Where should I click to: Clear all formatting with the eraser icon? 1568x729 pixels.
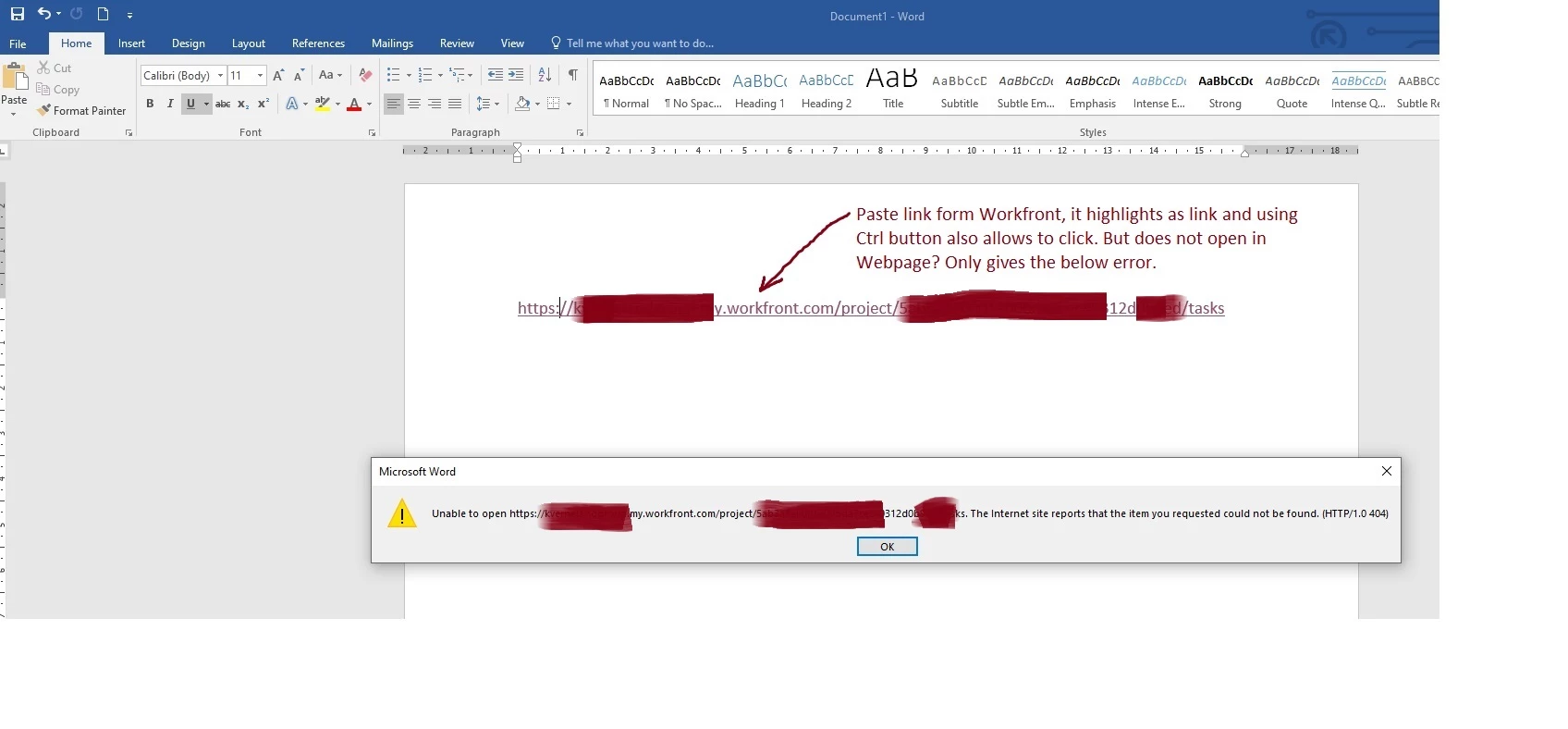(x=366, y=76)
